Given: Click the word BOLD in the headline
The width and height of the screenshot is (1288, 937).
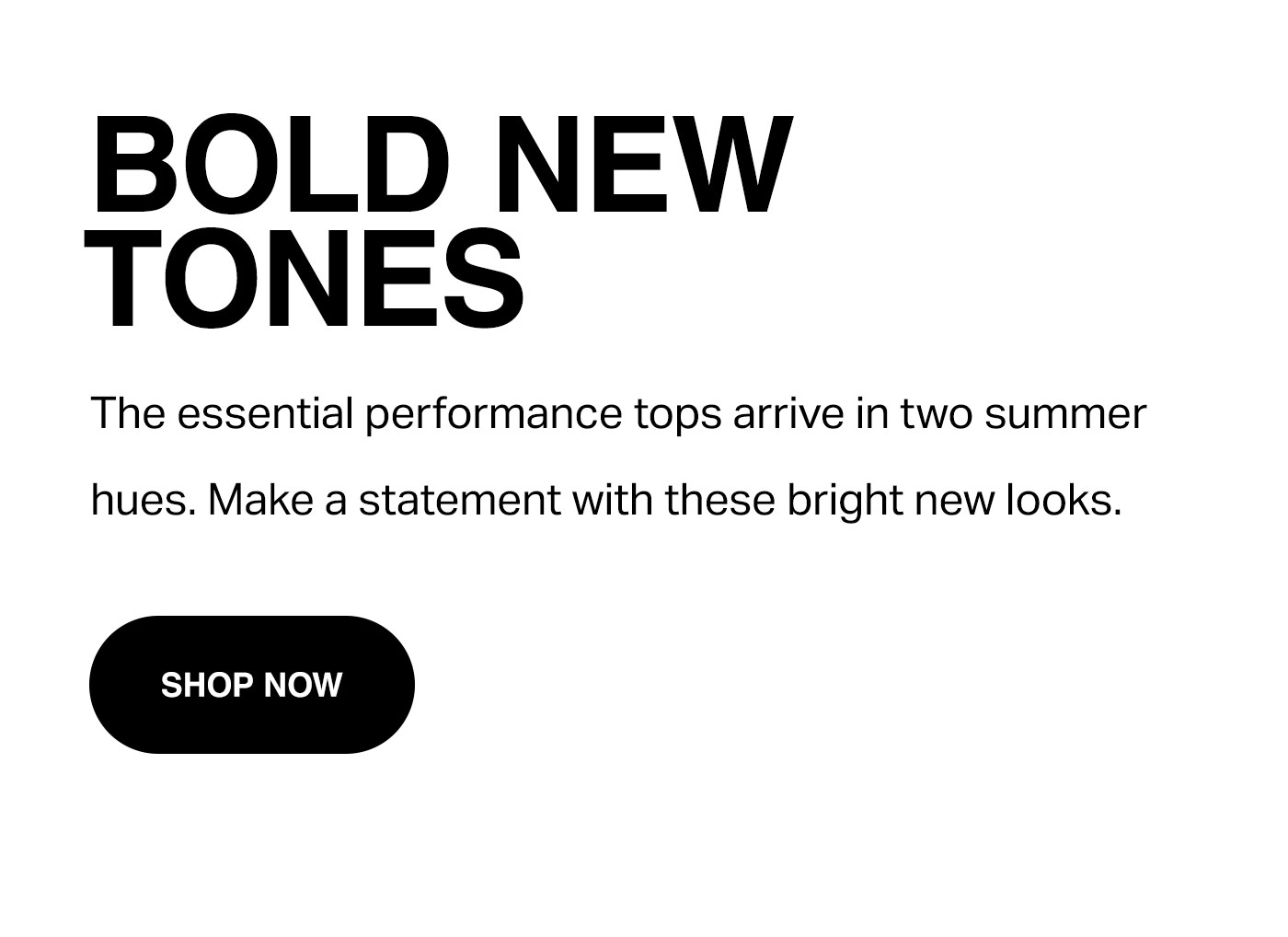Looking at the screenshot, I should coord(269,166).
